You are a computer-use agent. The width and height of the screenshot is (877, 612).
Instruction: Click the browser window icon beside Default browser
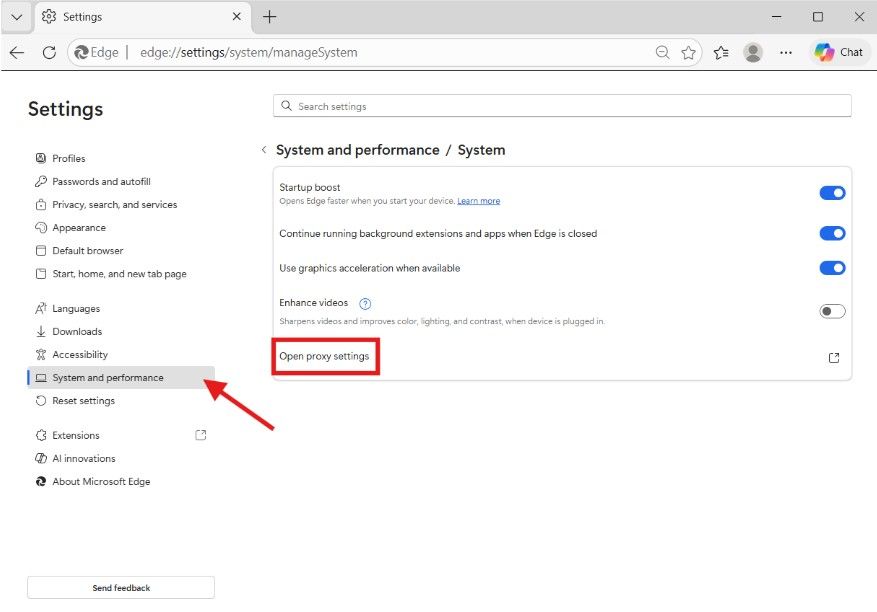pyautogui.click(x=41, y=251)
